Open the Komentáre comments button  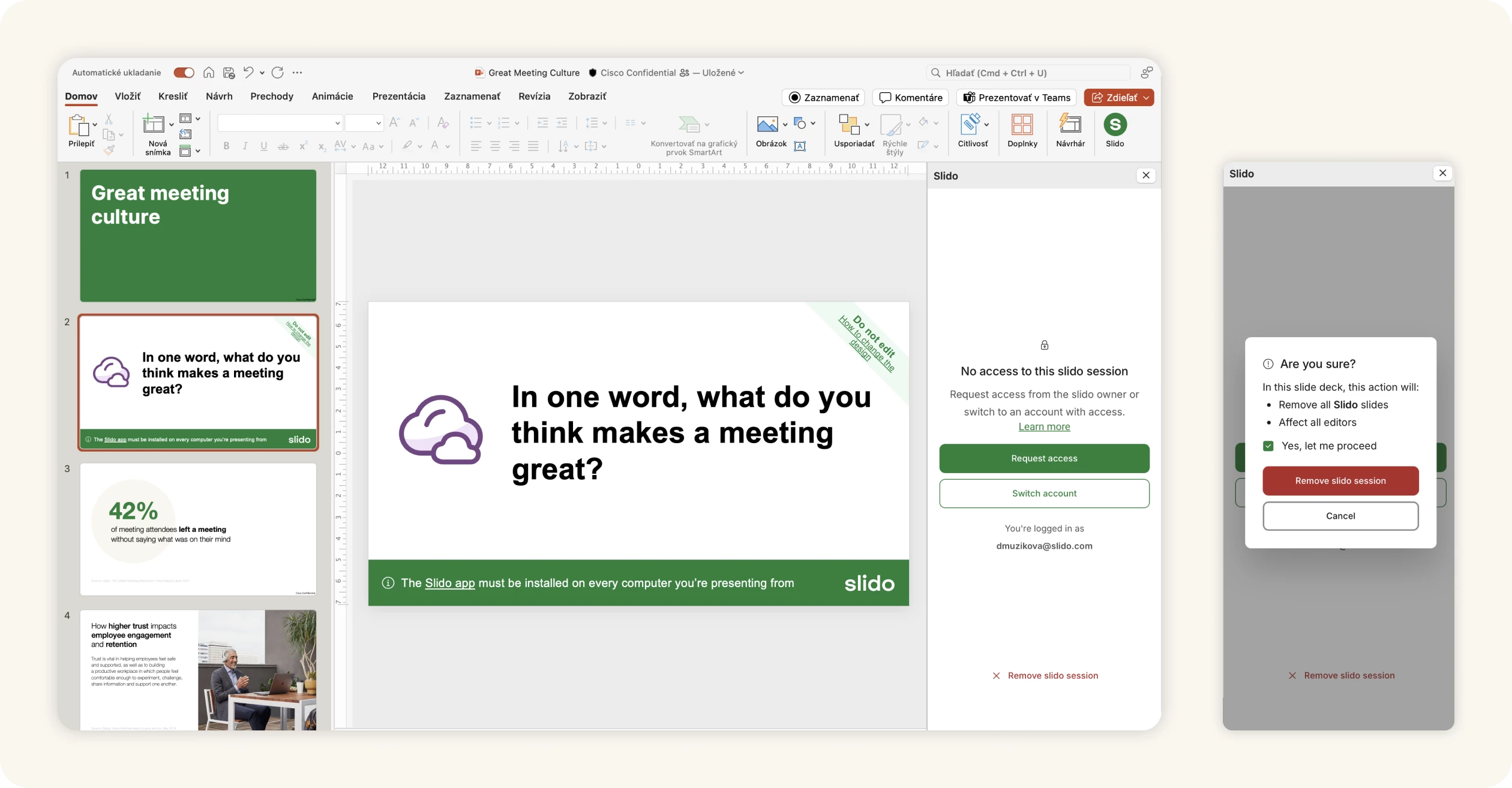(911, 98)
